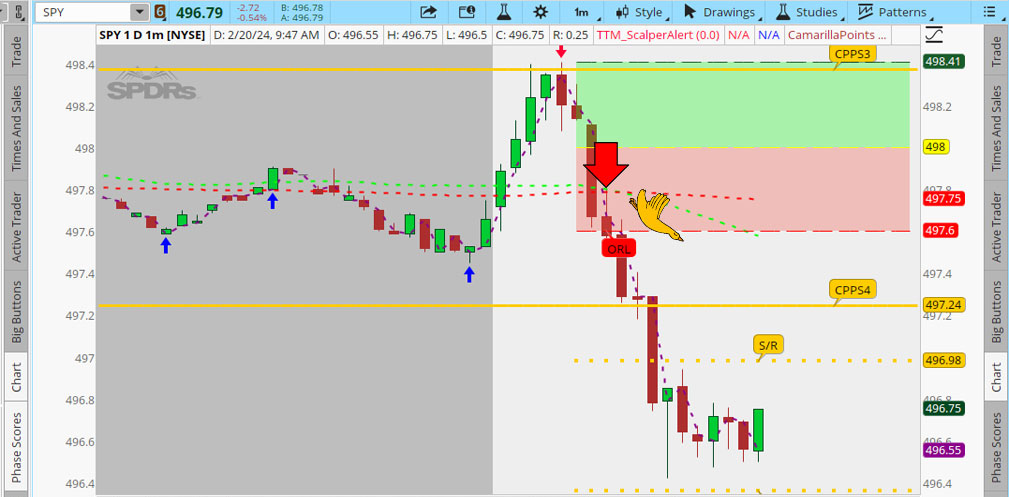Click the A: 496.79 ask value
The height and width of the screenshot is (497, 1009).
click(x=302, y=17)
